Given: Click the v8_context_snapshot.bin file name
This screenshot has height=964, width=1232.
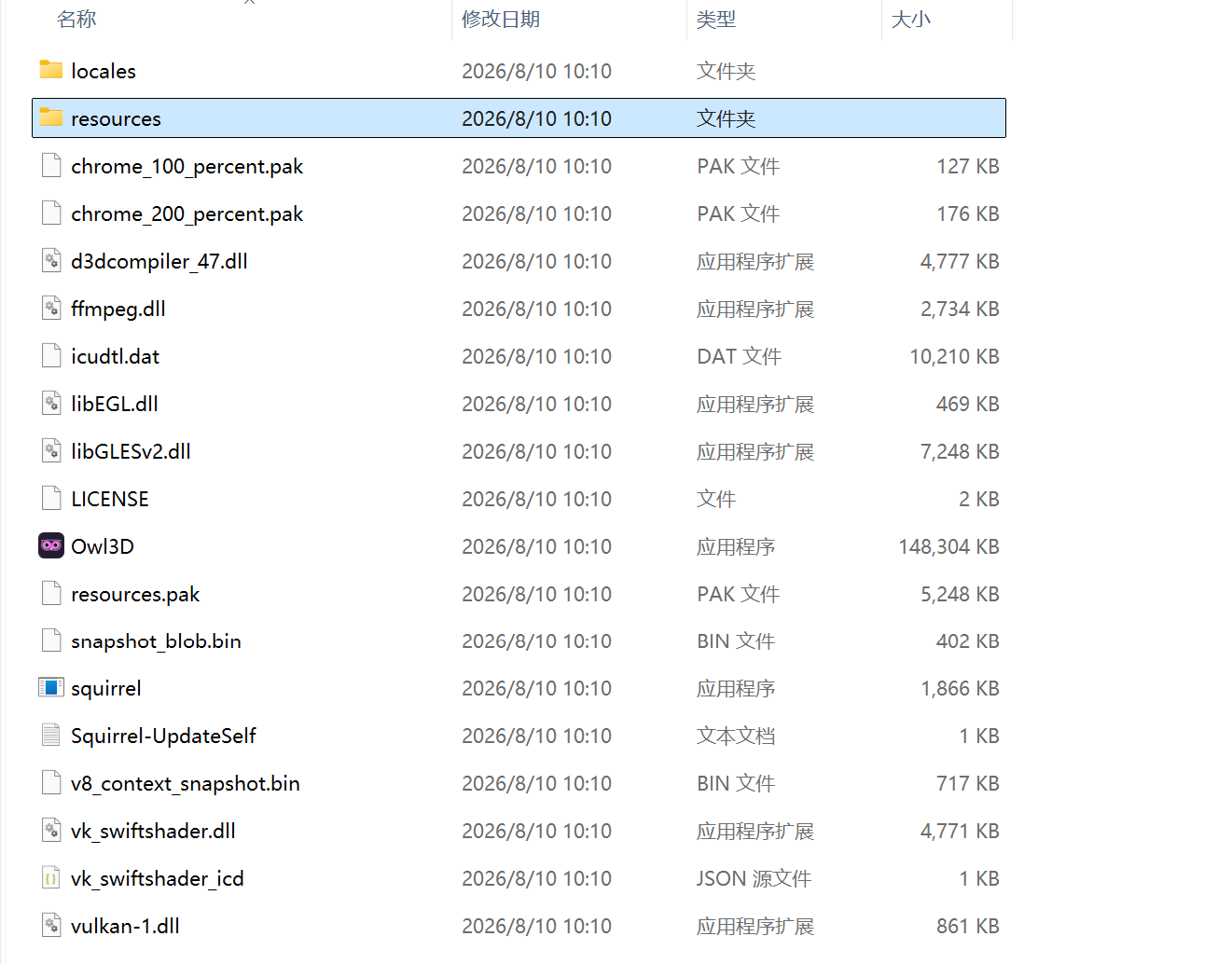Looking at the screenshot, I should 186,783.
